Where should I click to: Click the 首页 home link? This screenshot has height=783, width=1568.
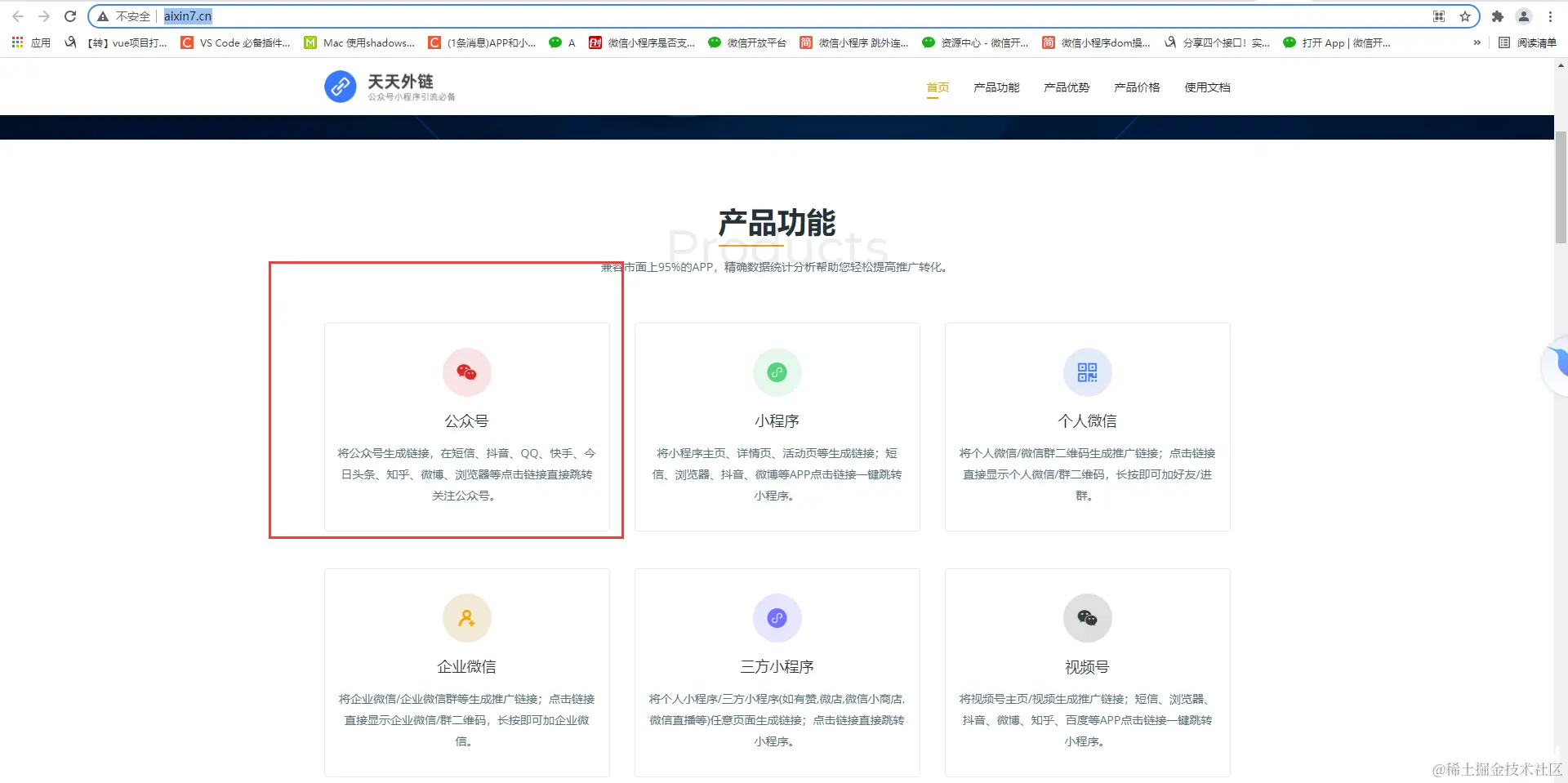tap(937, 87)
